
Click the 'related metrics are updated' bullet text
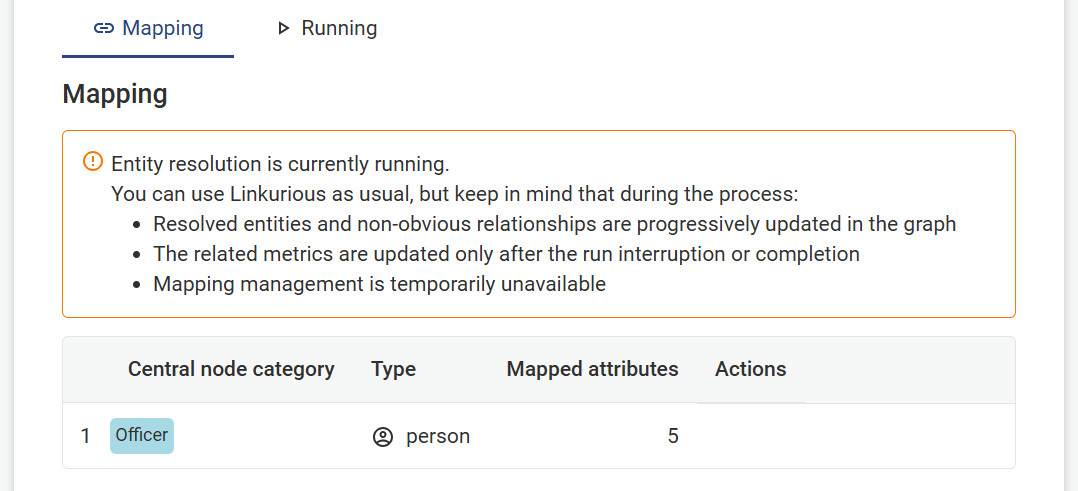click(x=507, y=254)
